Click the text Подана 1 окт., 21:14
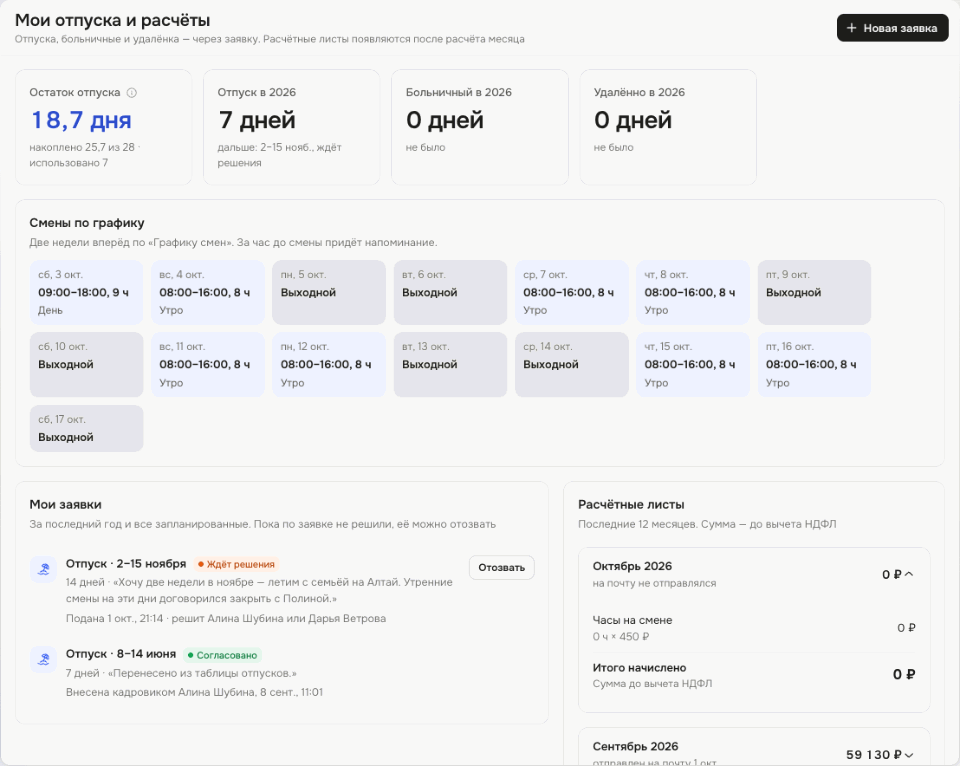Image resolution: width=960 pixels, height=766 pixels. point(114,618)
